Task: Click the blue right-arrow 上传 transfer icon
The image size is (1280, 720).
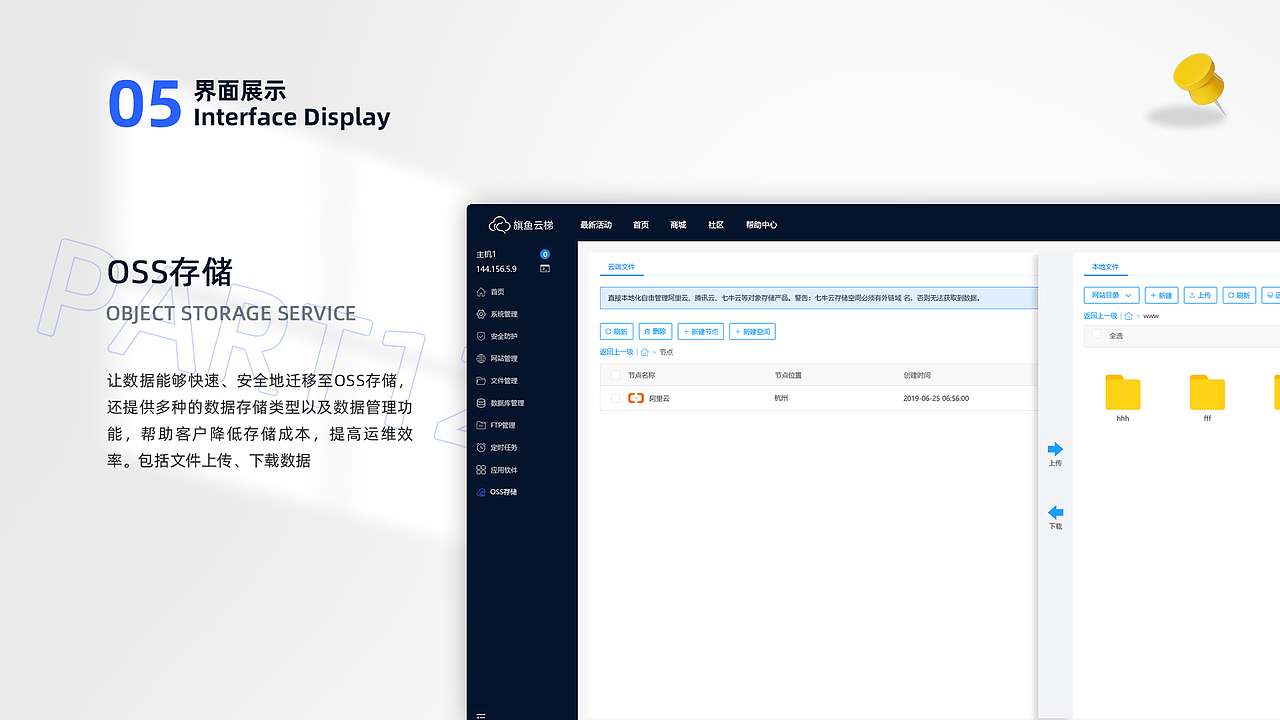Action: point(1055,449)
